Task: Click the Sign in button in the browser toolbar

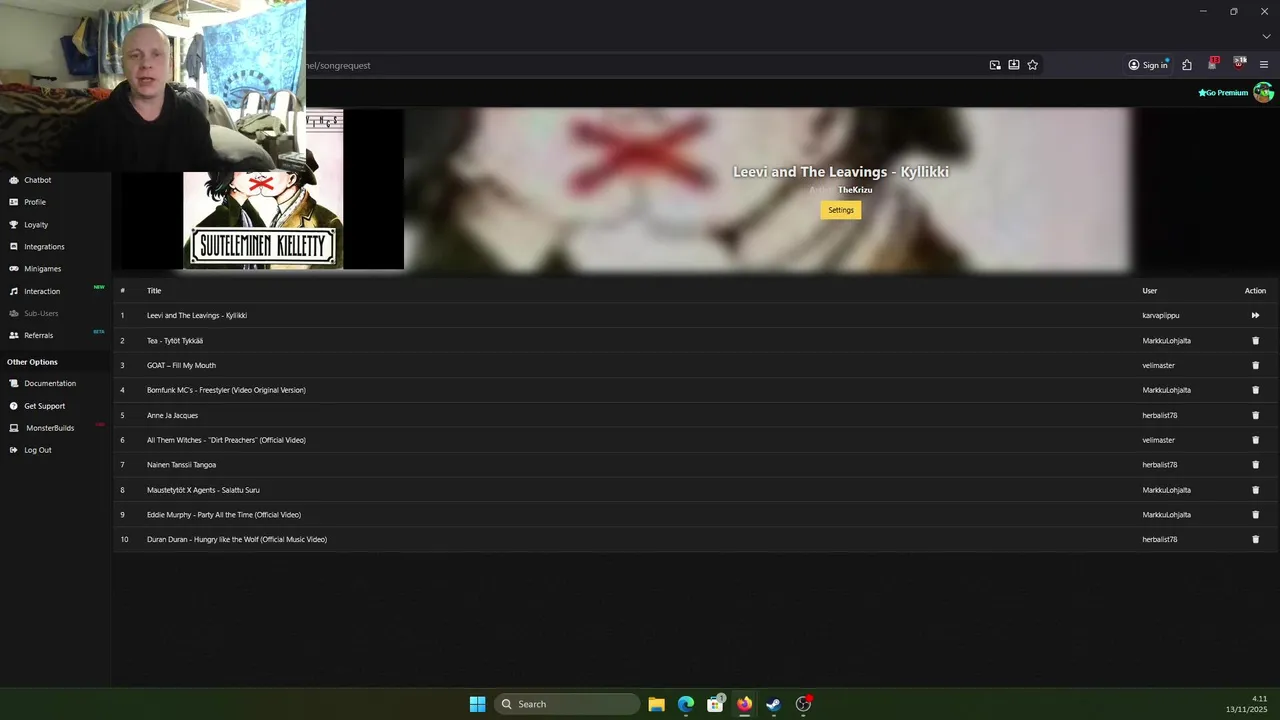Action: tap(1148, 65)
